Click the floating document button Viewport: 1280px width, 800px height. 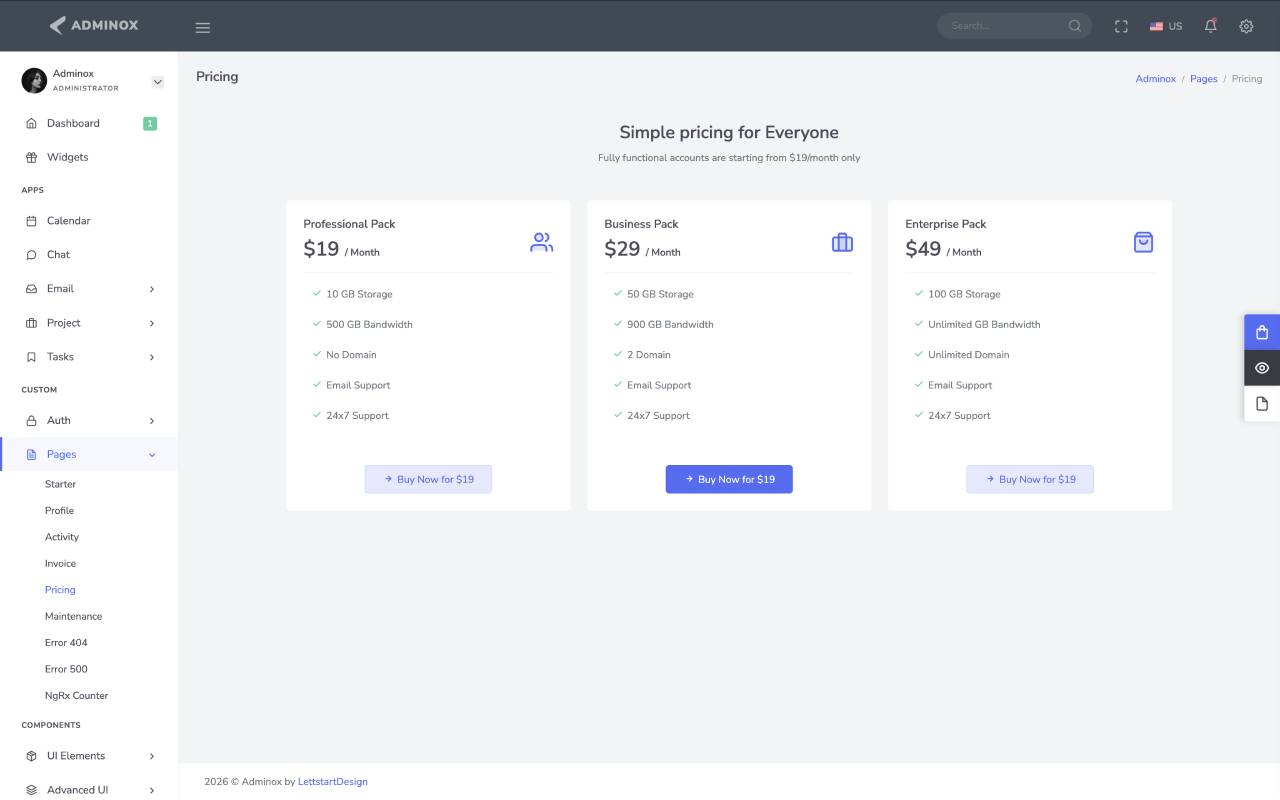[x=1262, y=403]
